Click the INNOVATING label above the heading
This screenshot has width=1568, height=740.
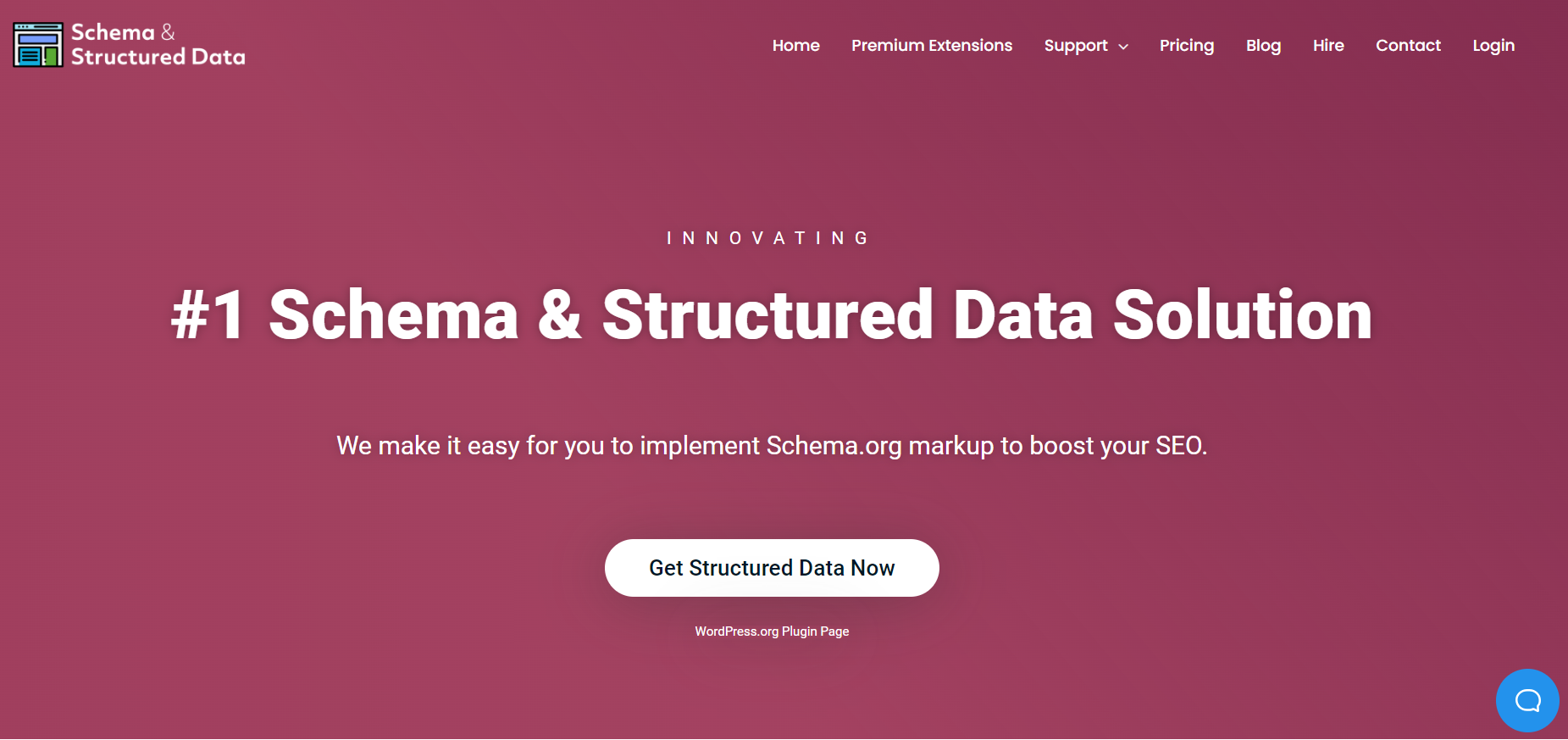pos(767,238)
